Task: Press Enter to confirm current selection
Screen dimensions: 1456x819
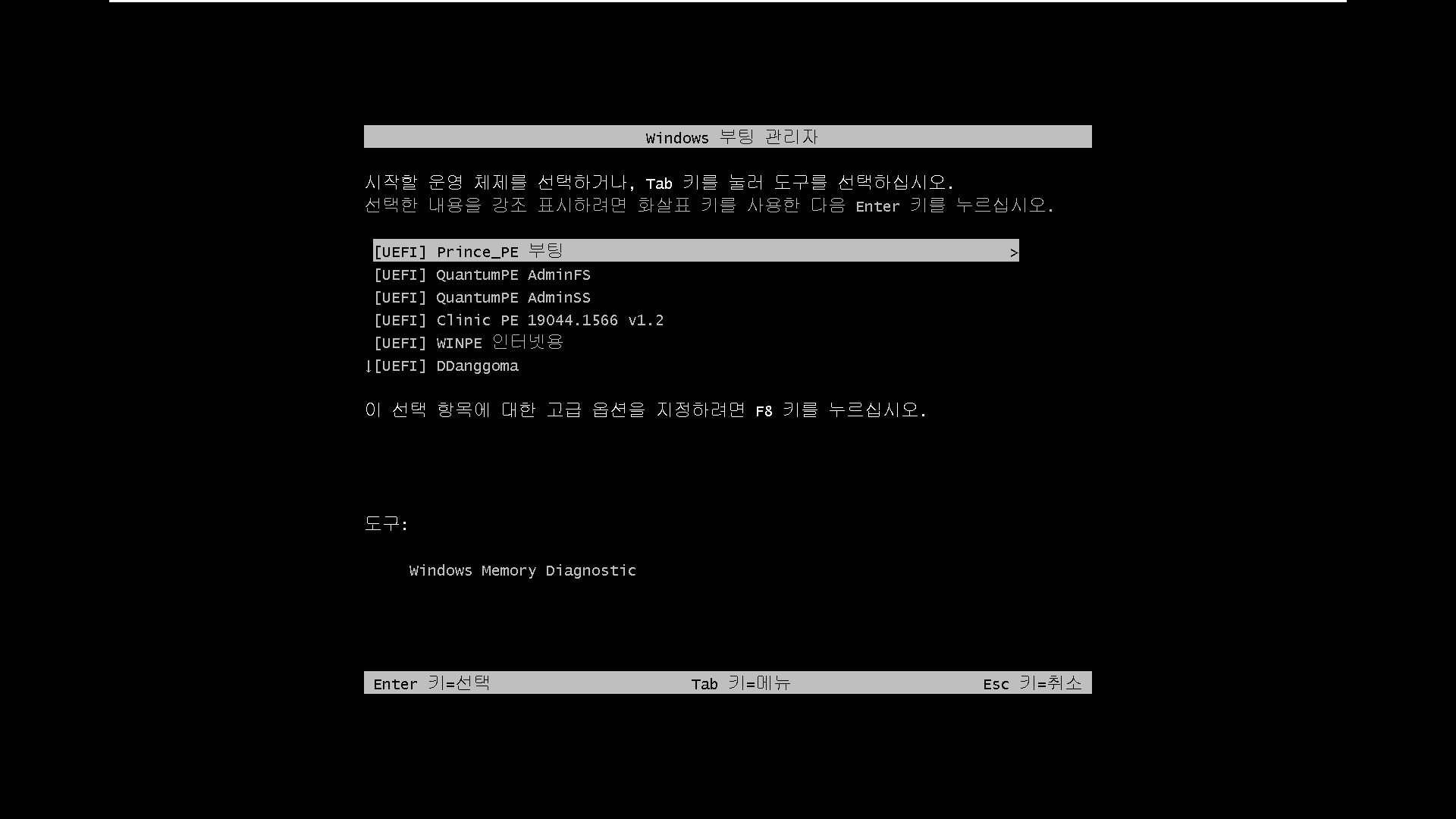Action: pos(432,683)
